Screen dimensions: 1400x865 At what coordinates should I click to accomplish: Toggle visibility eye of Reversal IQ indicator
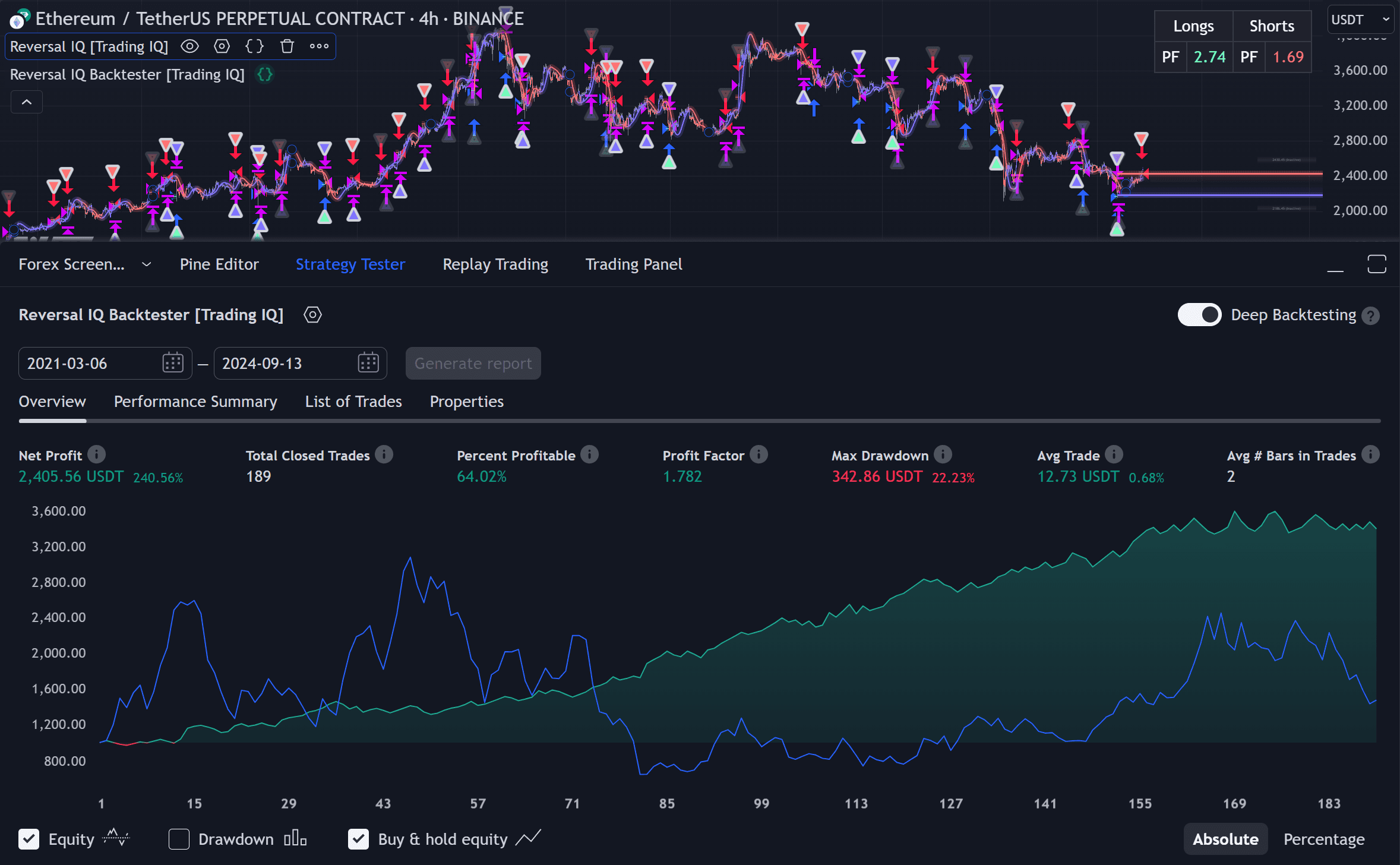189,46
